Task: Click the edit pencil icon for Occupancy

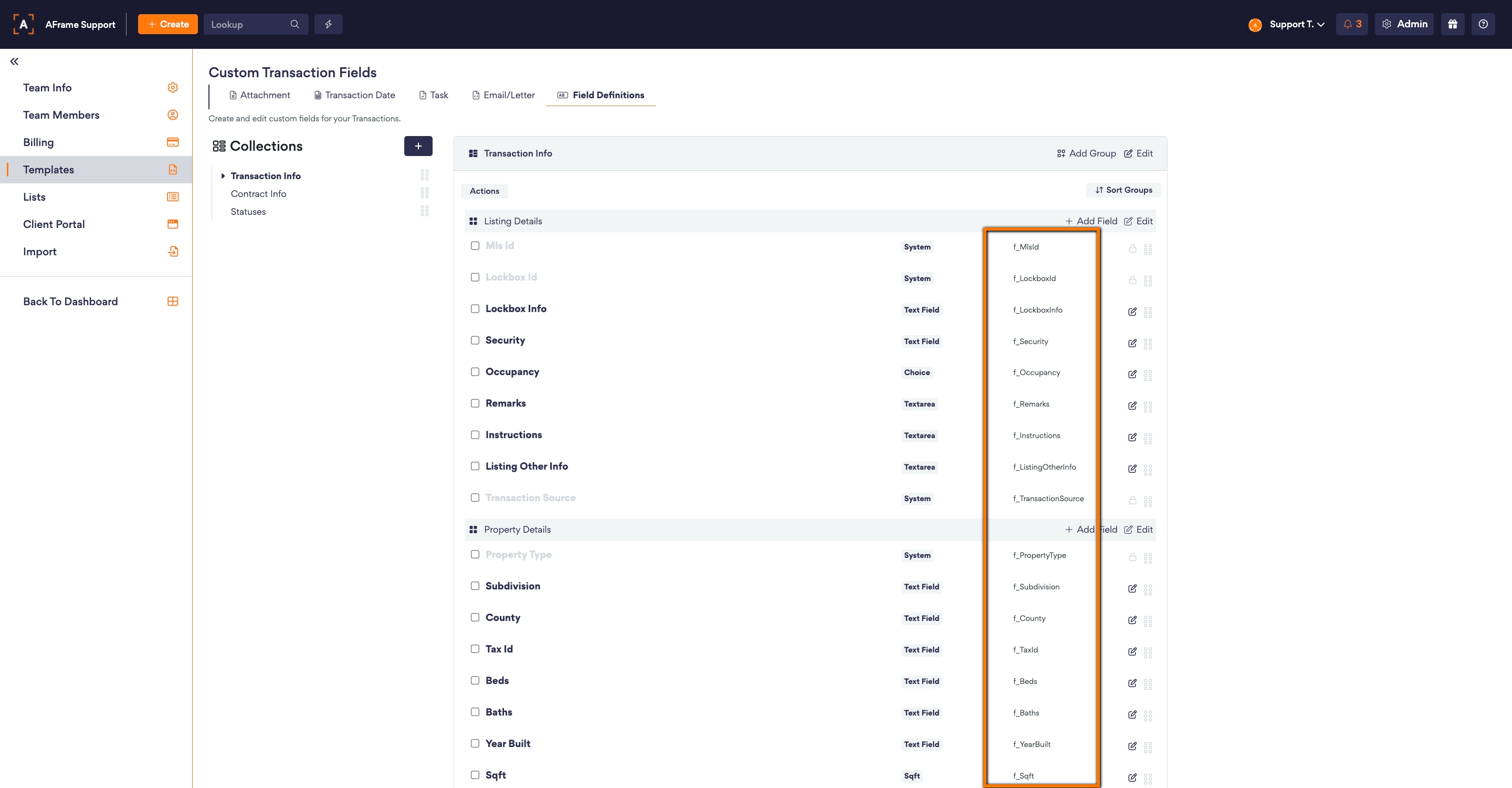Action: click(x=1132, y=375)
